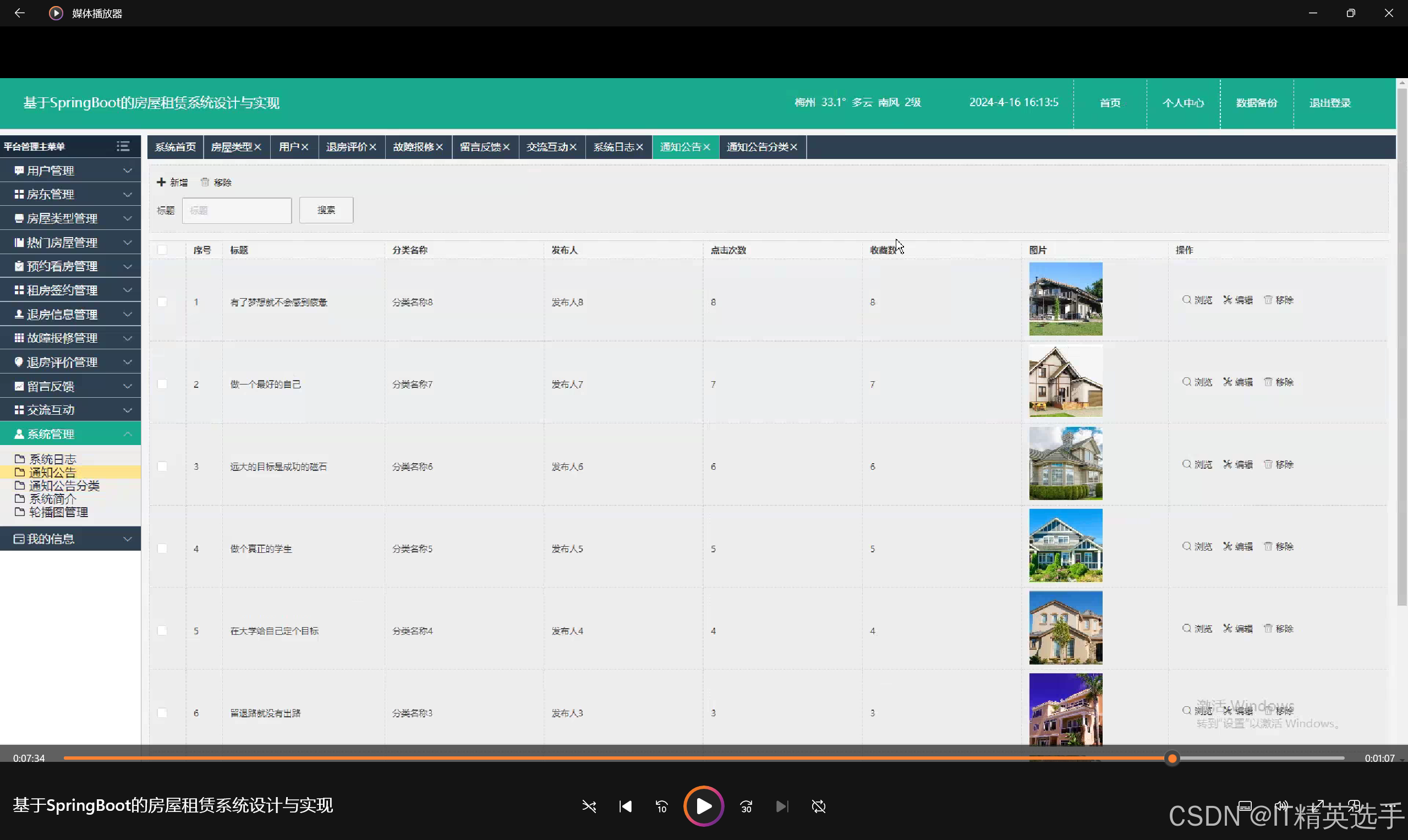1408x840 pixels.
Task: Click 退出登录 in the header
Action: point(1329,103)
